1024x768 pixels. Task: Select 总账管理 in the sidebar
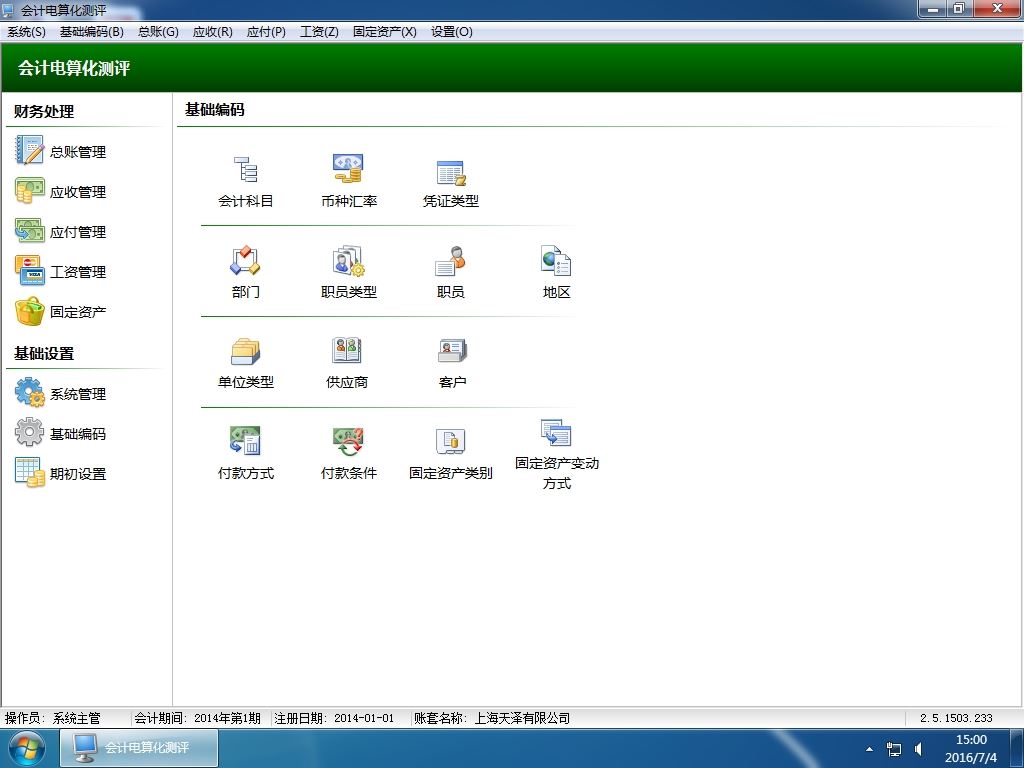point(60,152)
